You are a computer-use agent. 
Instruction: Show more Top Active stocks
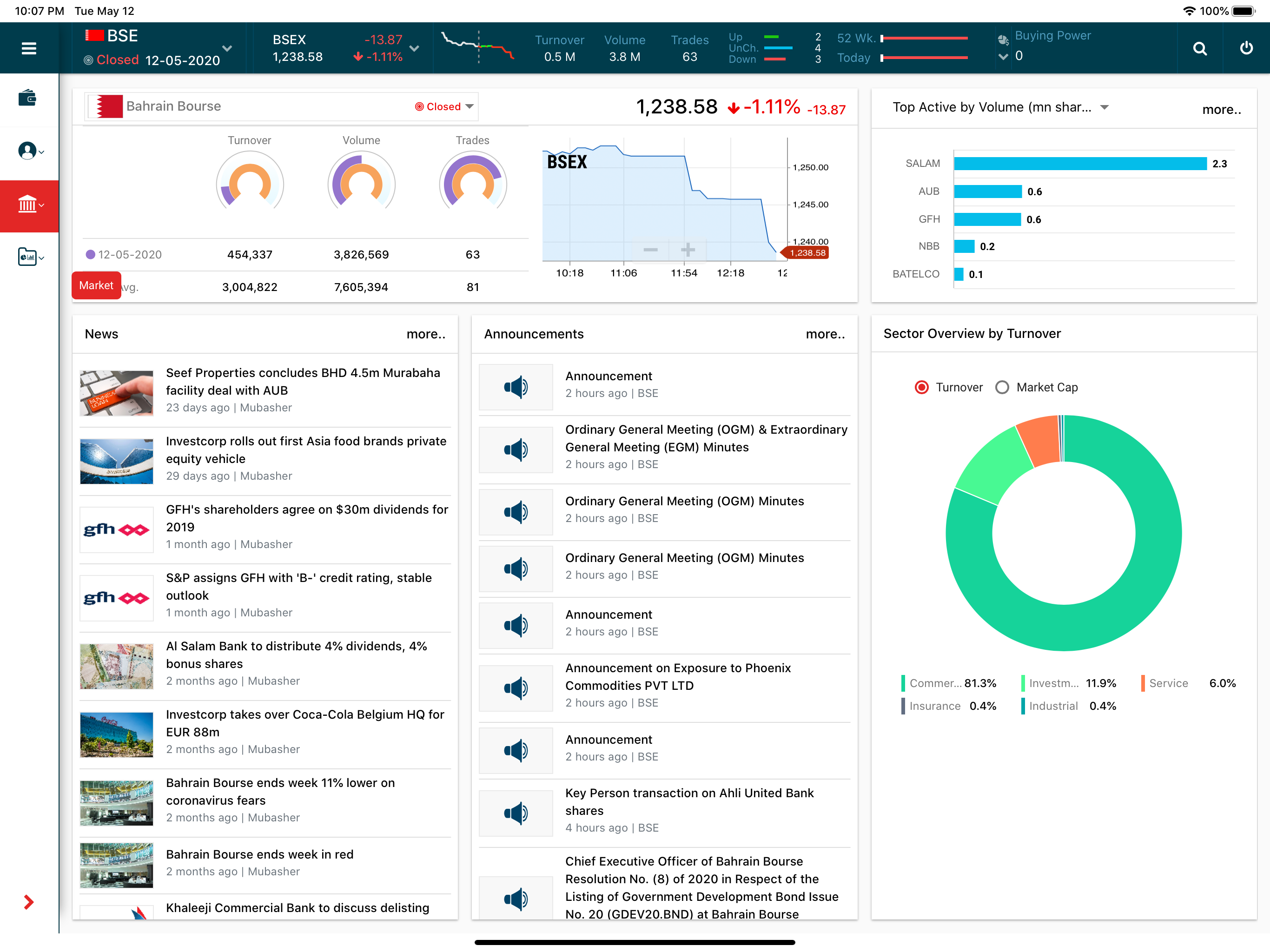(x=1221, y=109)
